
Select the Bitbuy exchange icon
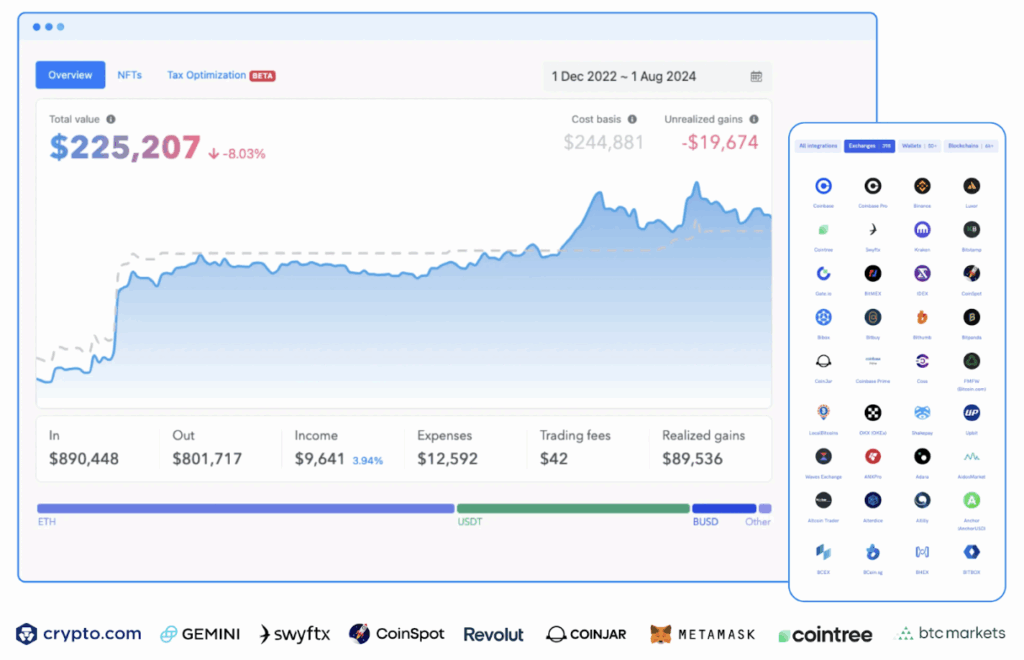(x=872, y=317)
